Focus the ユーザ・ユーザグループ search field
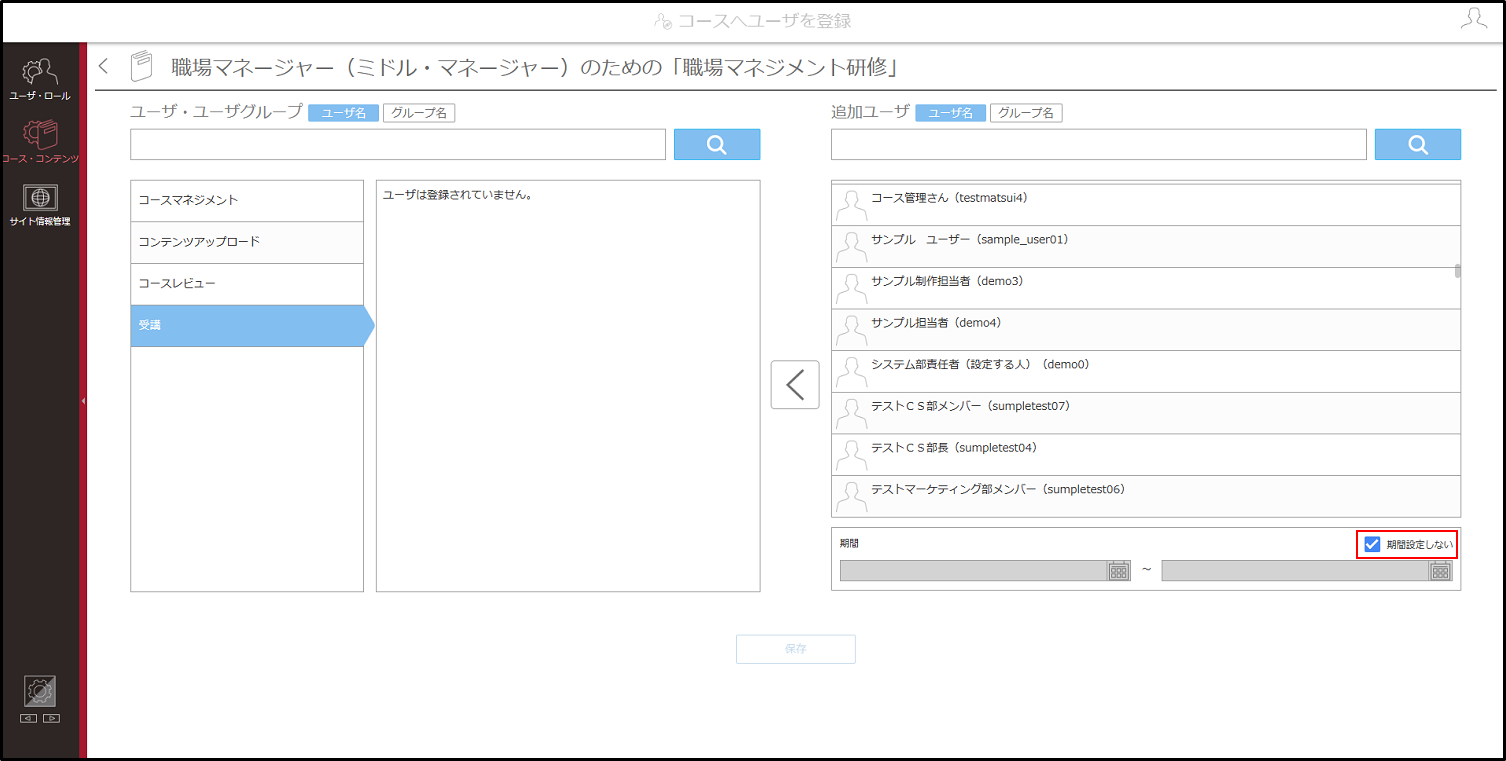This screenshot has width=1506, height=761. (398, 144)
